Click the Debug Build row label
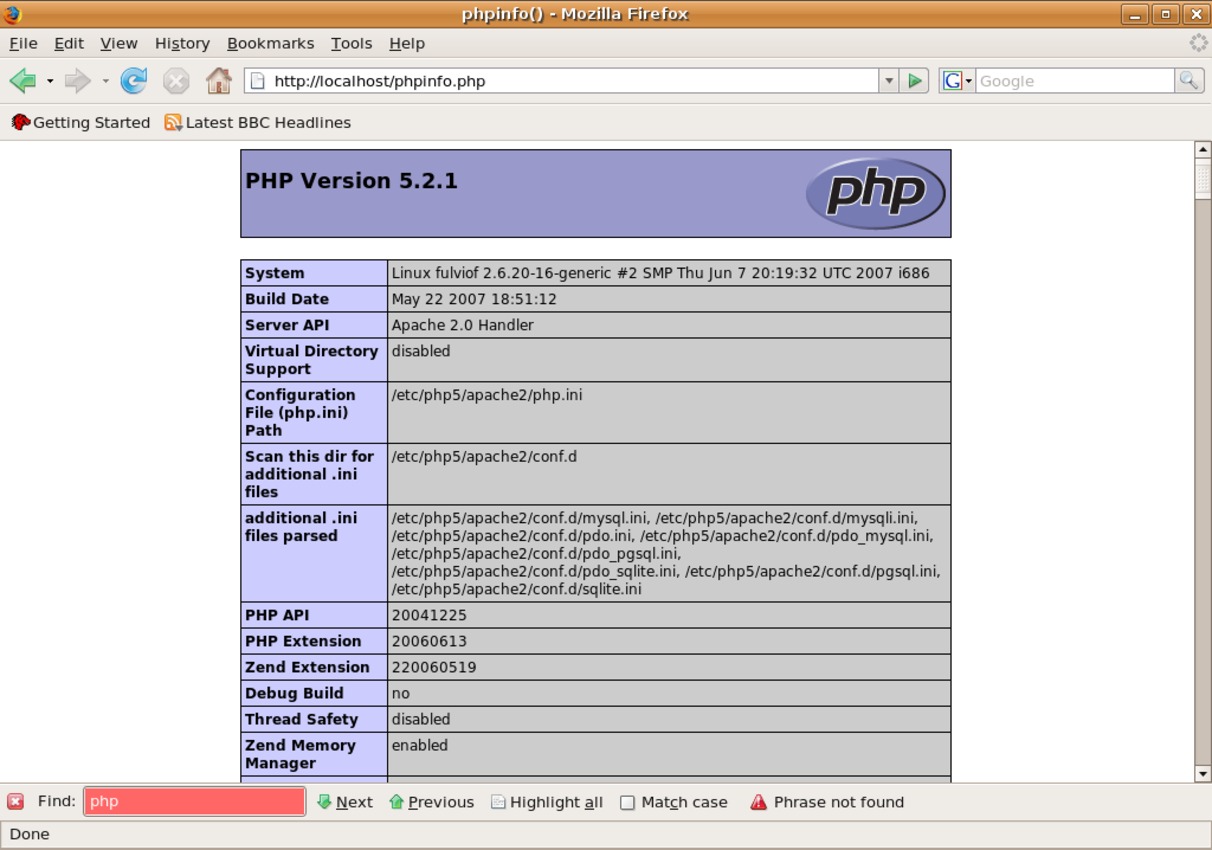 pos(294,693)
